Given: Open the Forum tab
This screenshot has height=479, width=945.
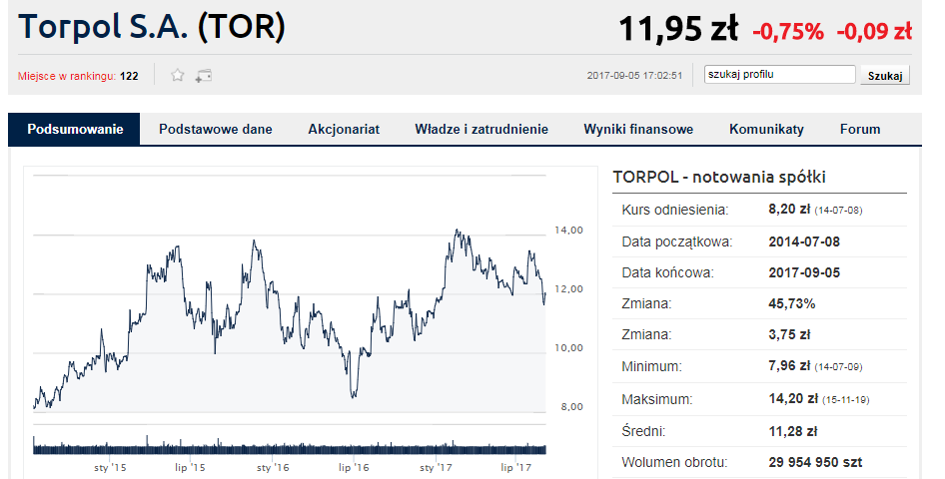Looking at the screenshot, I should tap(860, 129).
